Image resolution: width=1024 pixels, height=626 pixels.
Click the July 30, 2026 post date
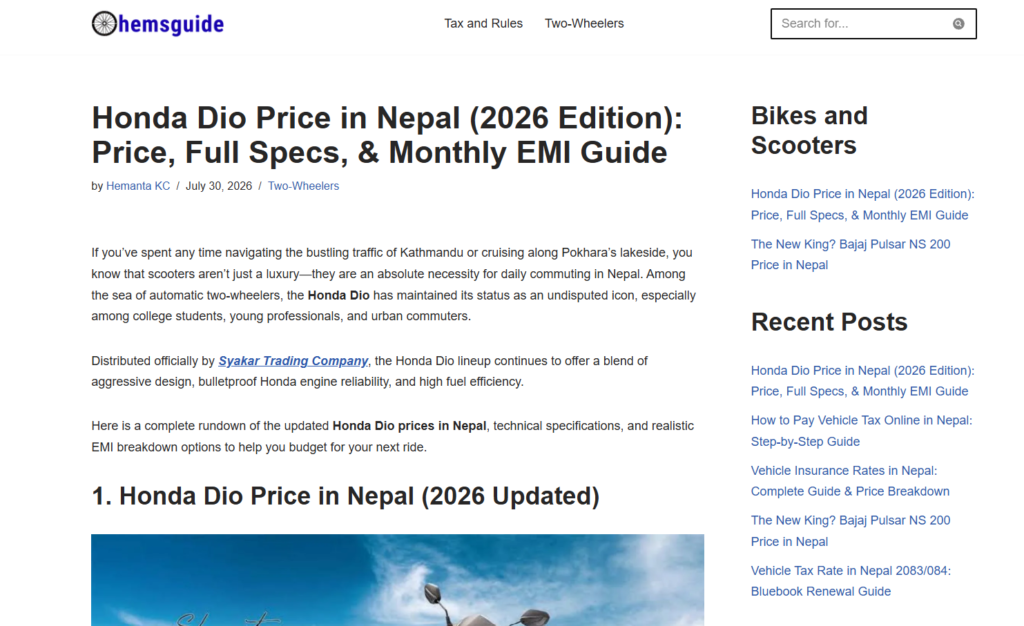219,186
